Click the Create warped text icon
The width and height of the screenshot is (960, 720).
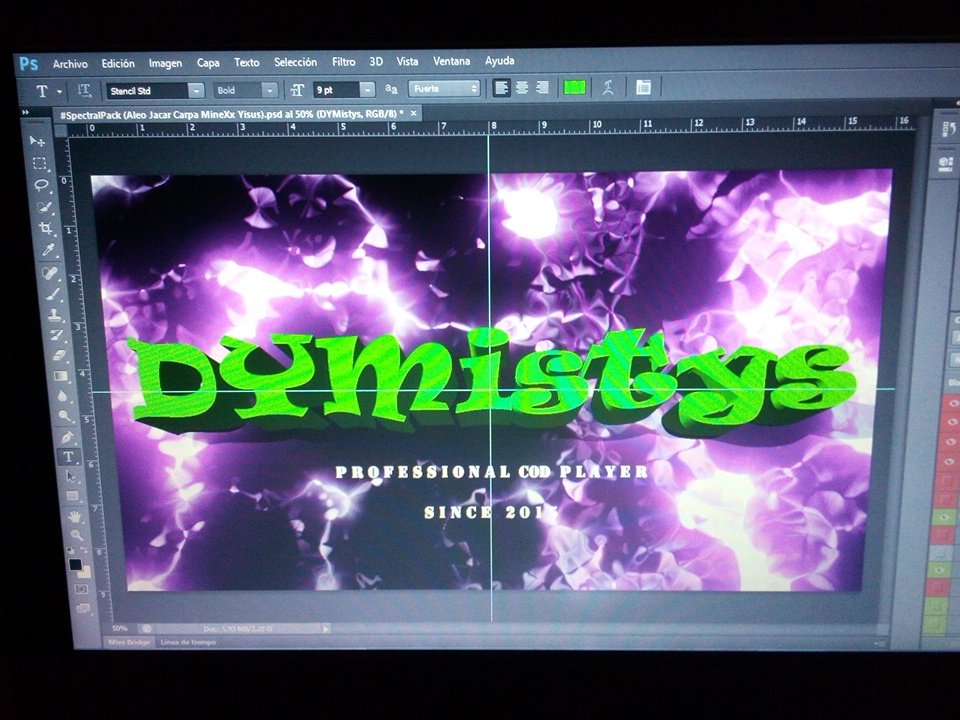click(608, 87)
